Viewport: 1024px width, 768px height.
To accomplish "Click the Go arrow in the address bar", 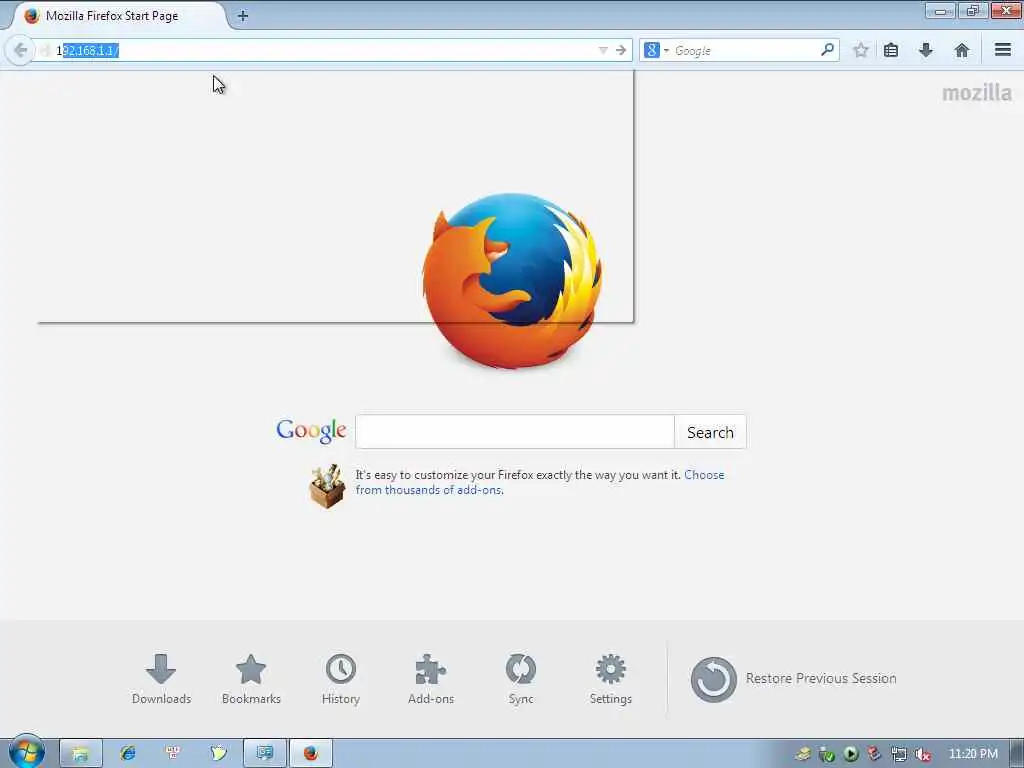I will point(621,50).
